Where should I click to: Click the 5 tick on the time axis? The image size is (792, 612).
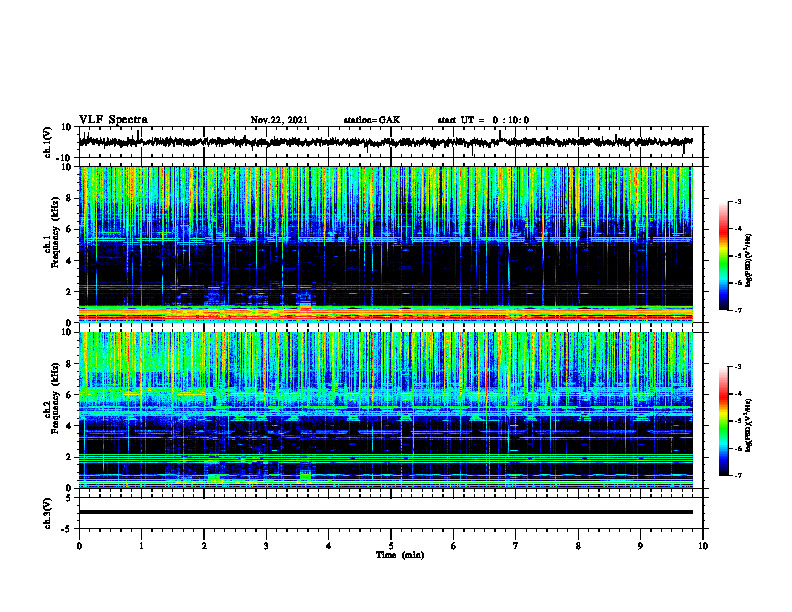391,546
